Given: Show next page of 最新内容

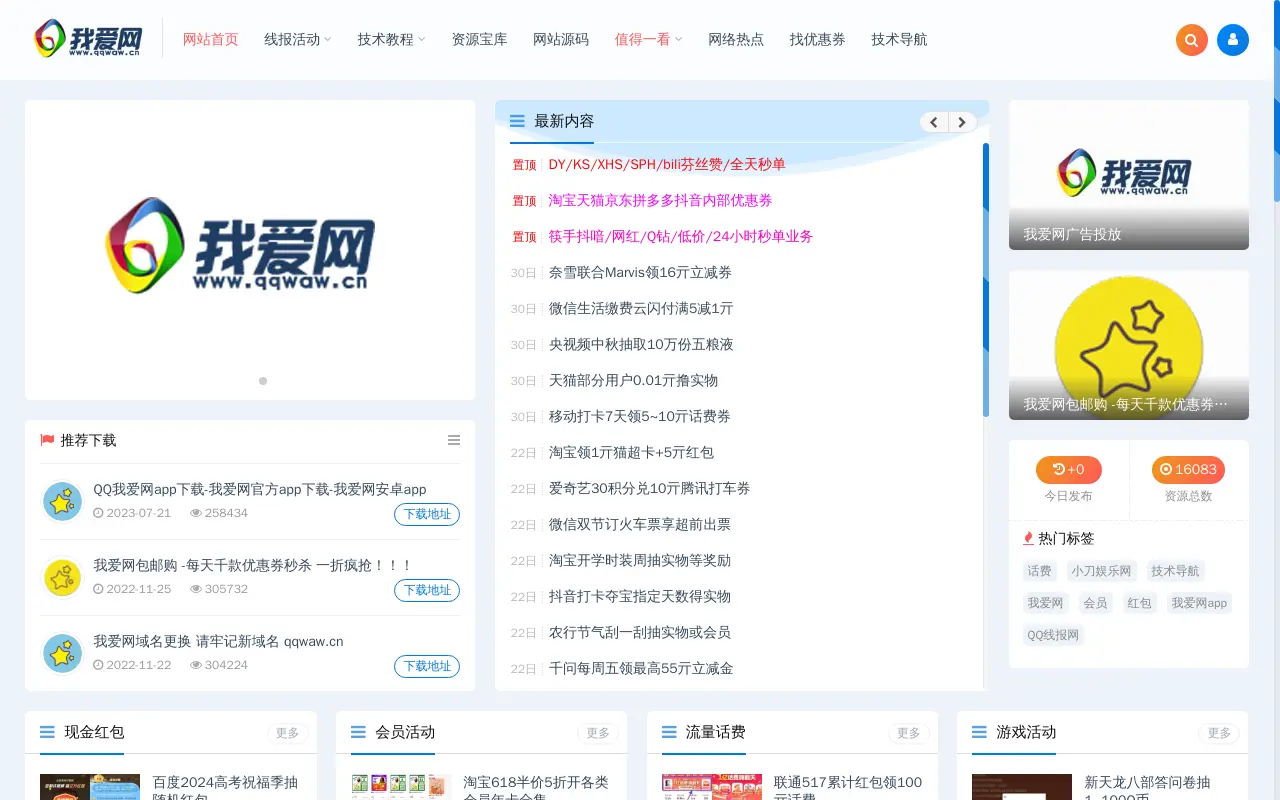Looking at the screenshot, I should coord(962,122).
